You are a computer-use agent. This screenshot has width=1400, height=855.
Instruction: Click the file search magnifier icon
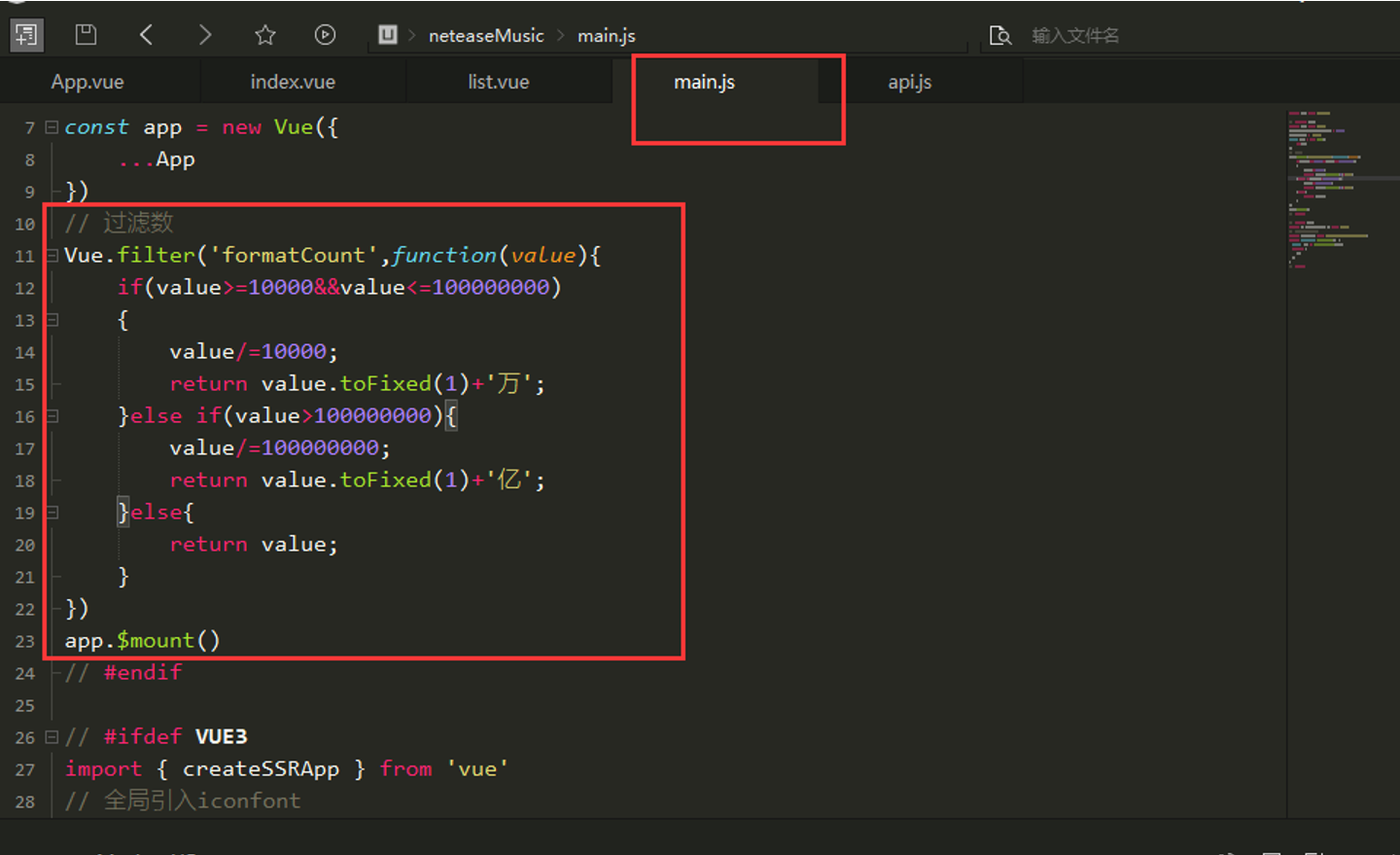click(x=999, y=36)
